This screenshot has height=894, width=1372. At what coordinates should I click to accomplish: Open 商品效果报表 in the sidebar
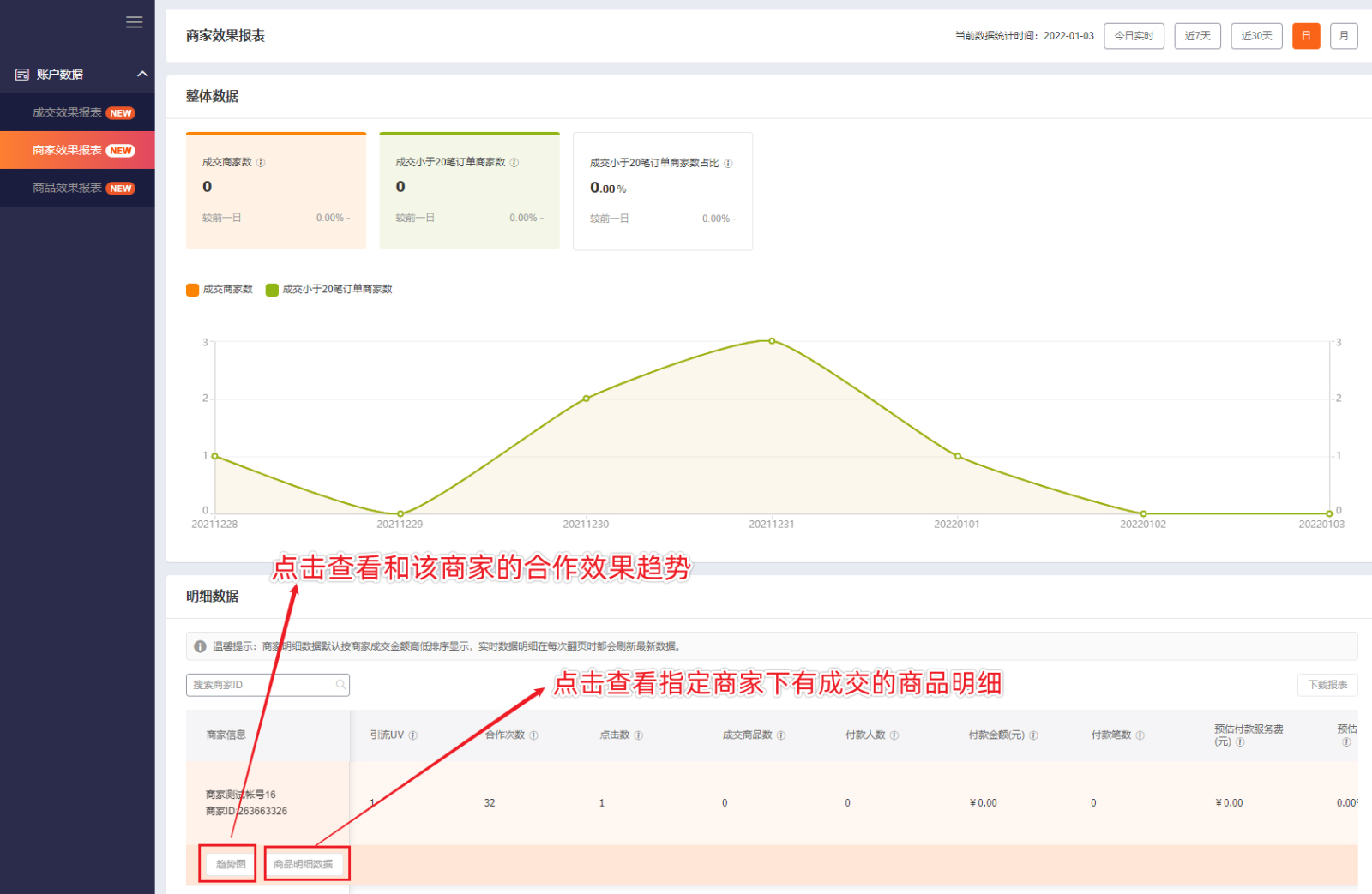click(x=68, y=188)
